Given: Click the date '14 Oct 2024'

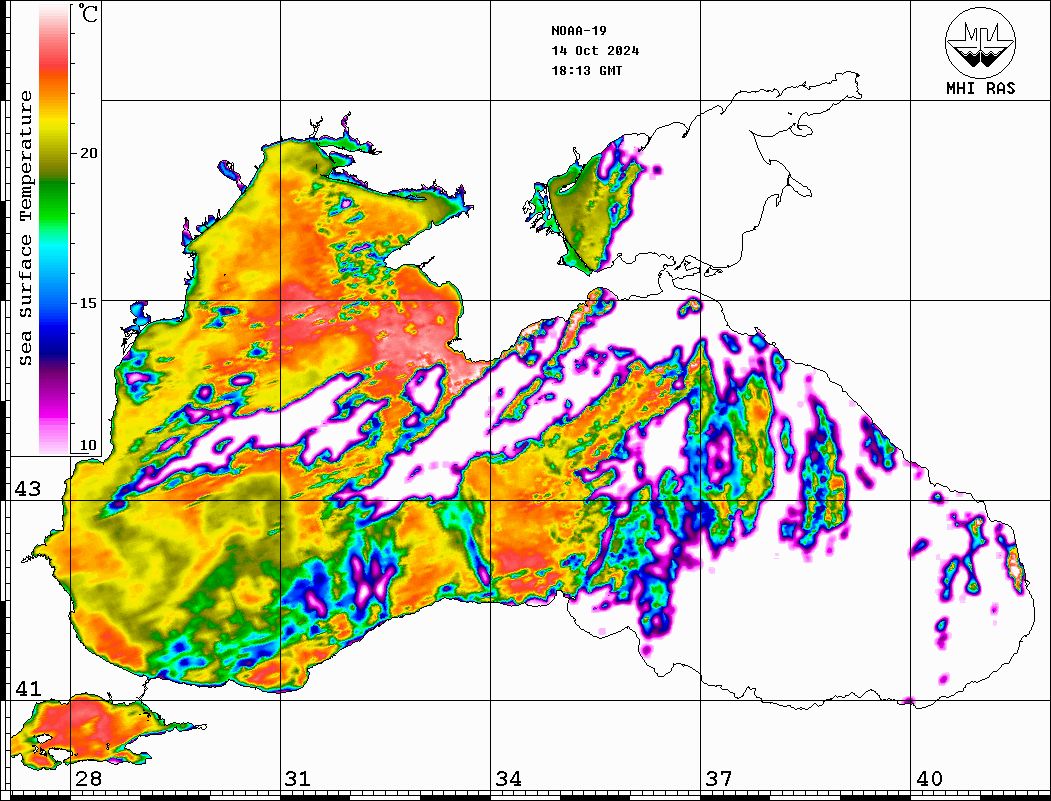Looking at the screenshot, I should coord(595,51).
